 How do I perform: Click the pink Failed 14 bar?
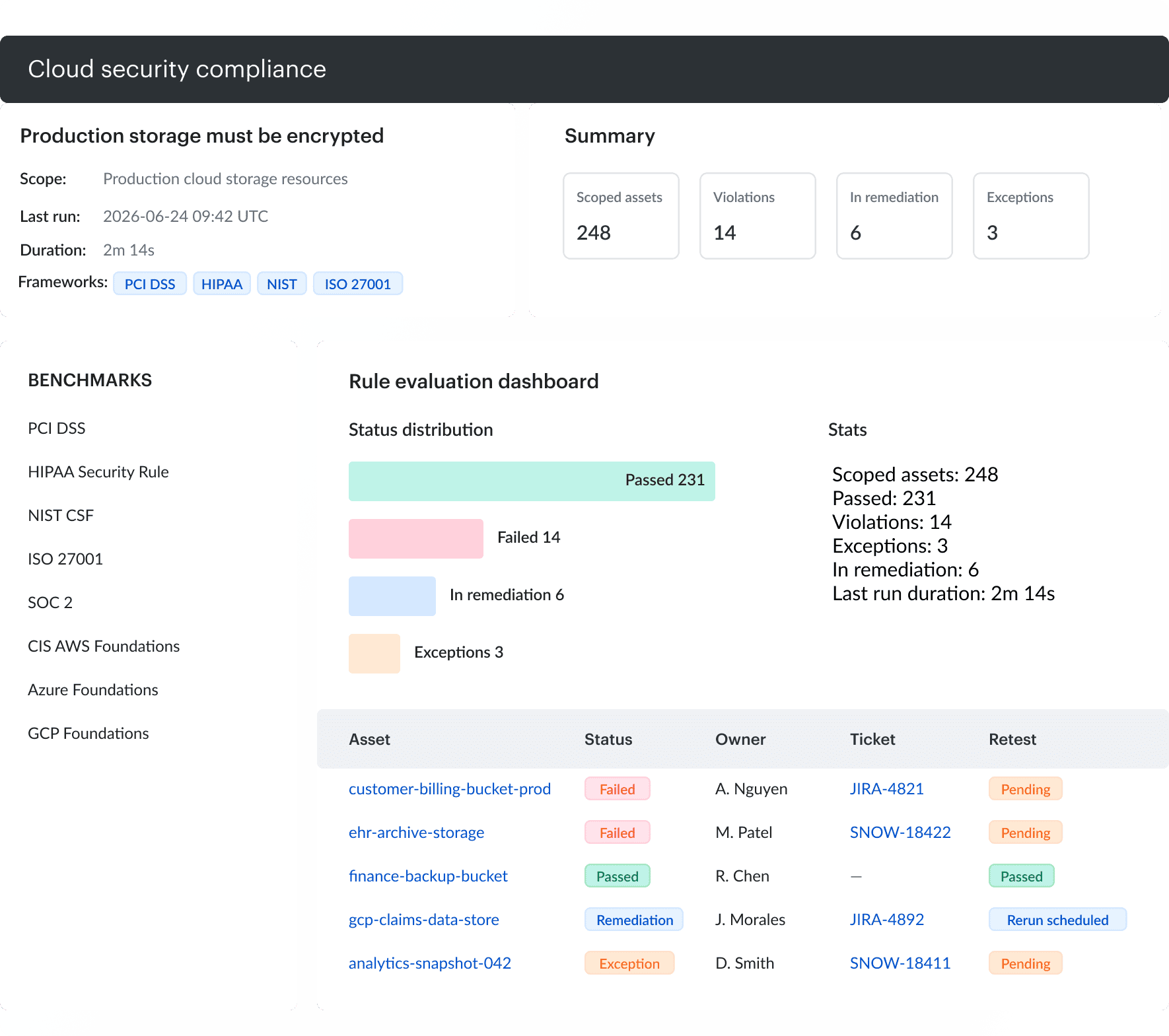[x=416, y=539]
